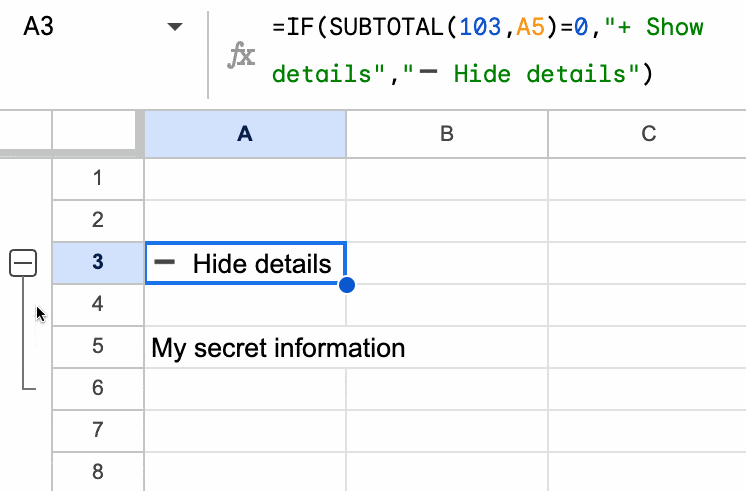Select row 7 header

pyautogui.click(x=98, y=430)
